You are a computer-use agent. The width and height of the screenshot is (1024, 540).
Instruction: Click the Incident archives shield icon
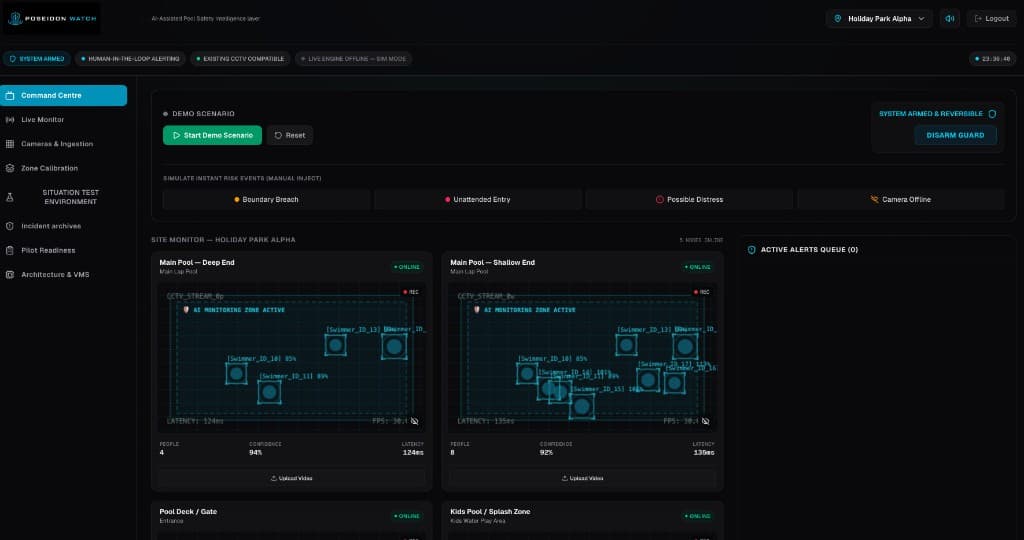[x=10, y=226]
